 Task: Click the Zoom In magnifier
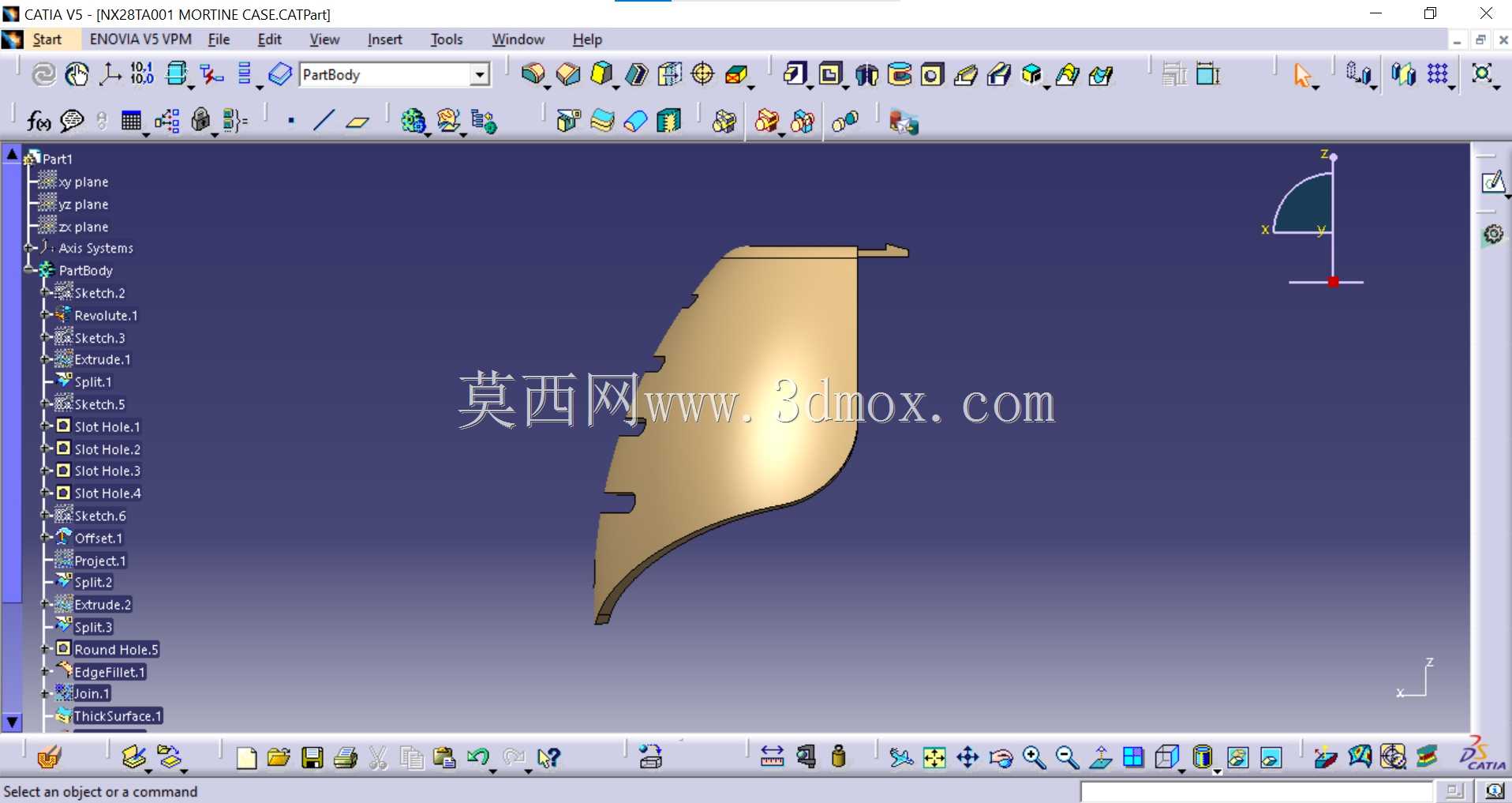(x=1034, y=758)
